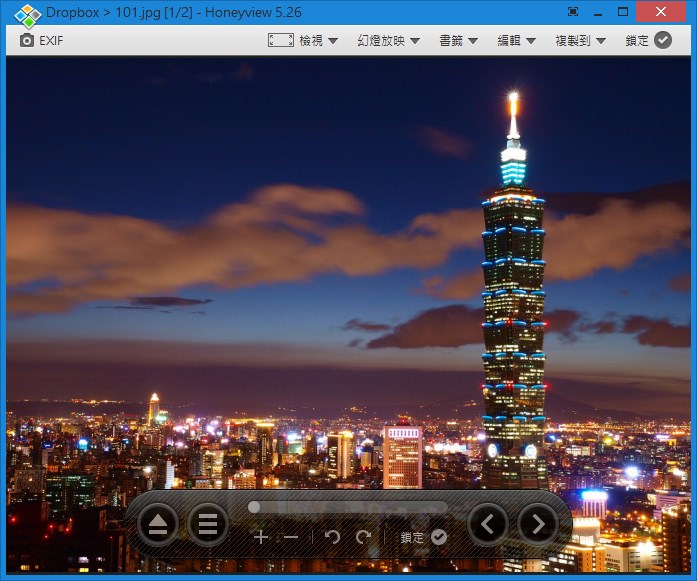Image resolution: width=697 pixels, height=581 pixels.
Task: Click the eject/open file button in overlay
Action: (158, 525)
